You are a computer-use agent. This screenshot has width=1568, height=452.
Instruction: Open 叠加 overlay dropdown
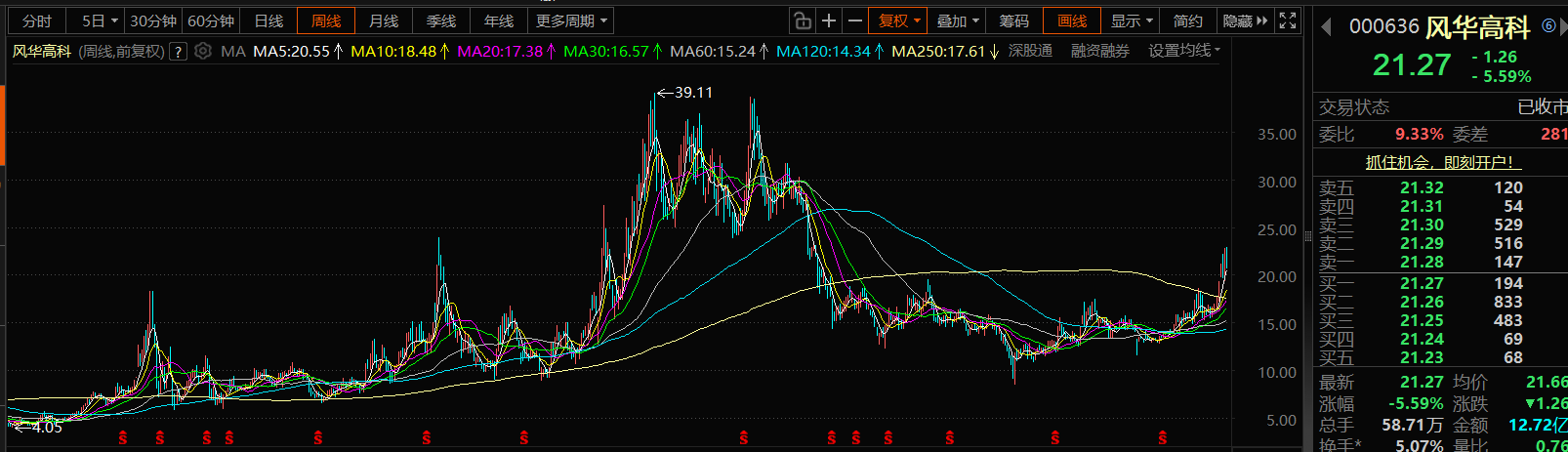point(958,21)
